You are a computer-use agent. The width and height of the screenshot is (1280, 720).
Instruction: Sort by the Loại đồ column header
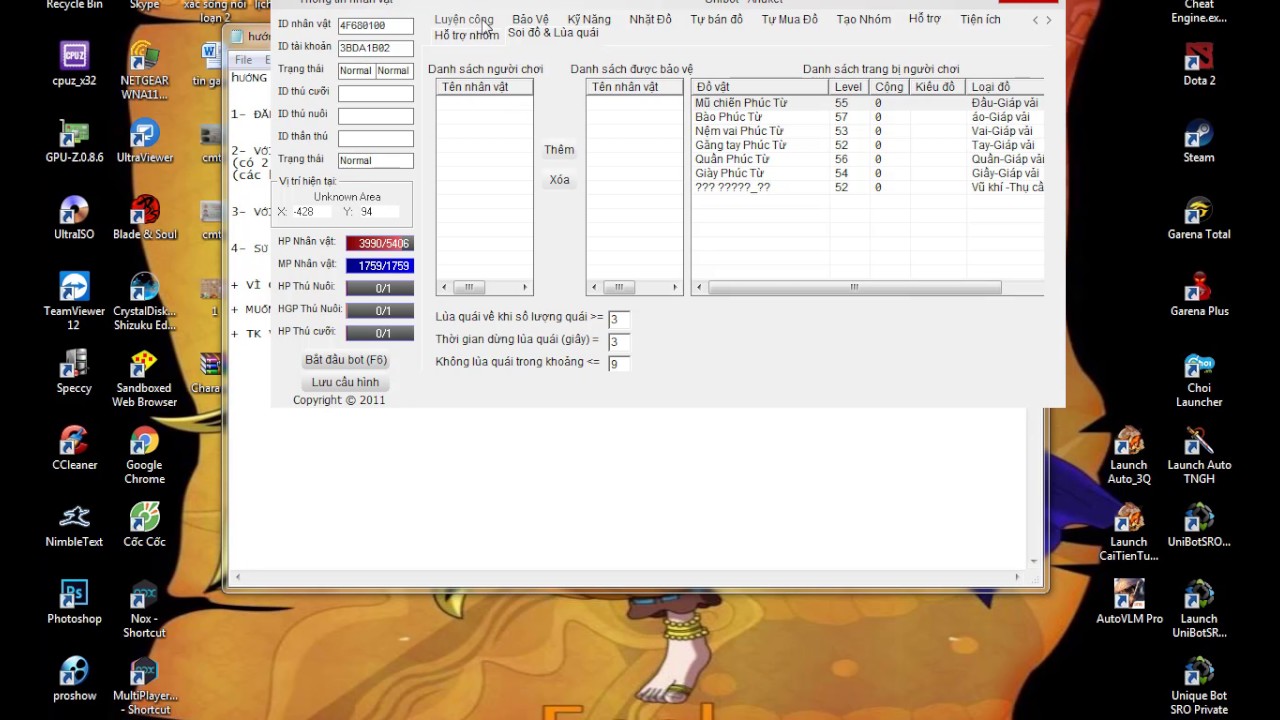pos(1005,87)
